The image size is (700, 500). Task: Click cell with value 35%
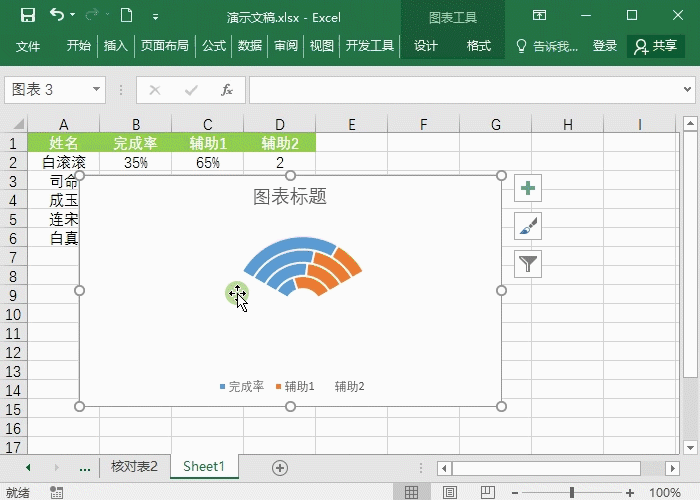(136, 162)
